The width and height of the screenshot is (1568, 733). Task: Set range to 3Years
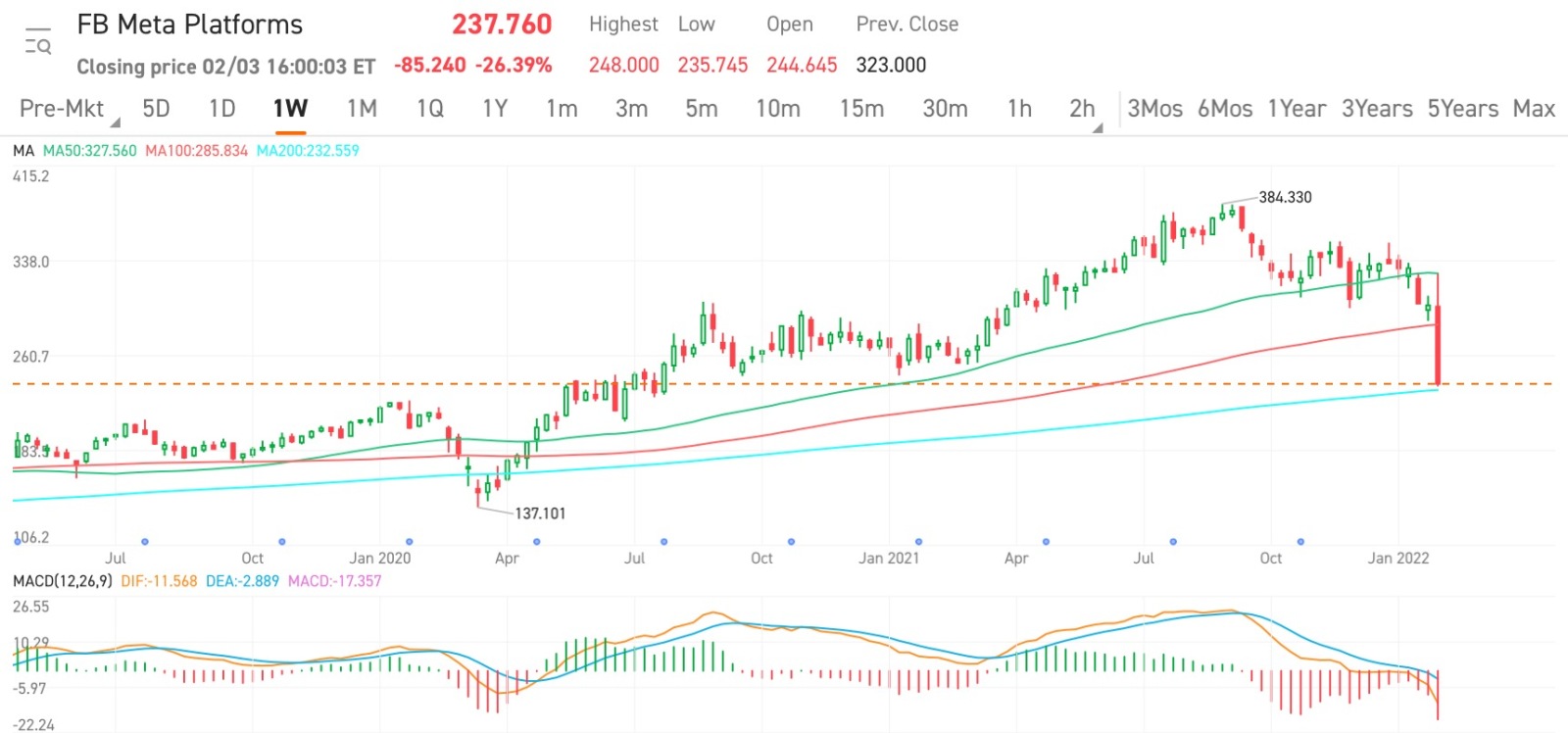coord(1377,109)
